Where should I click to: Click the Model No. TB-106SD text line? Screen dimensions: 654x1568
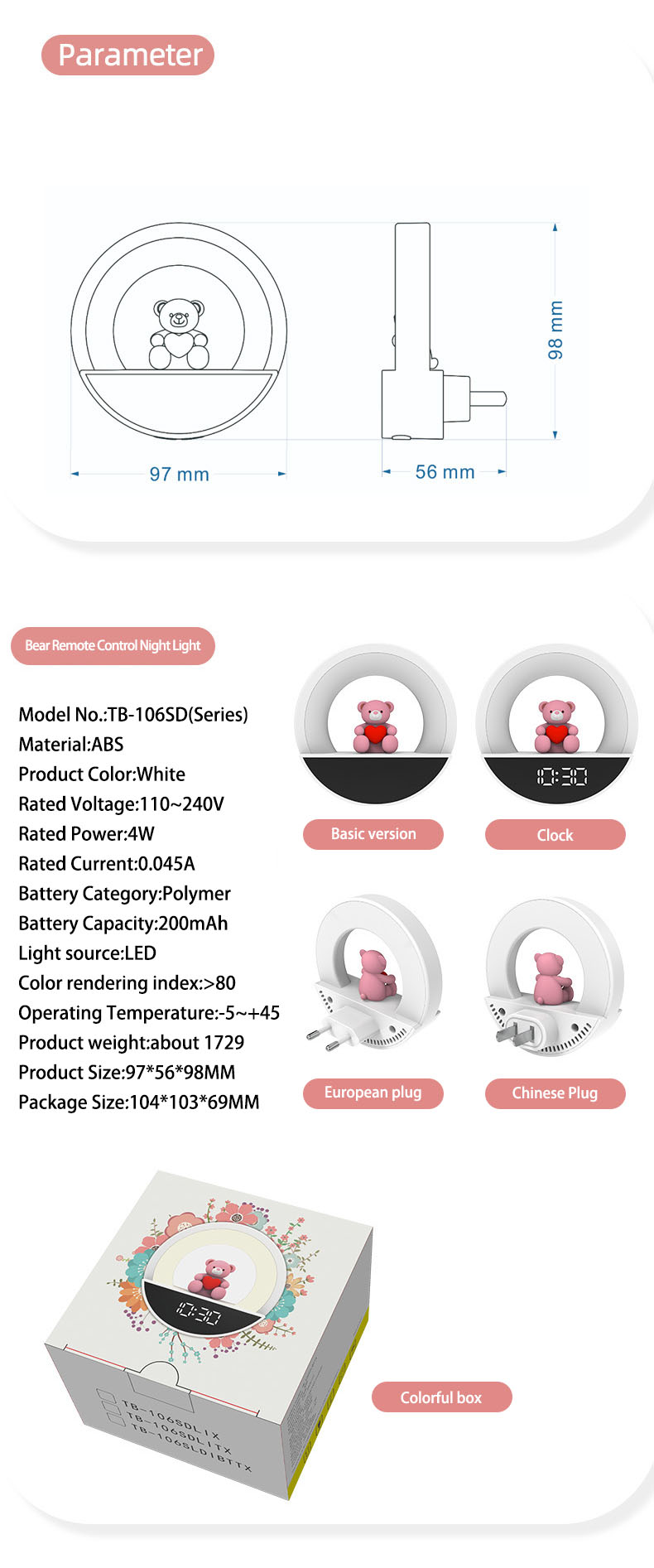[133, 714]
